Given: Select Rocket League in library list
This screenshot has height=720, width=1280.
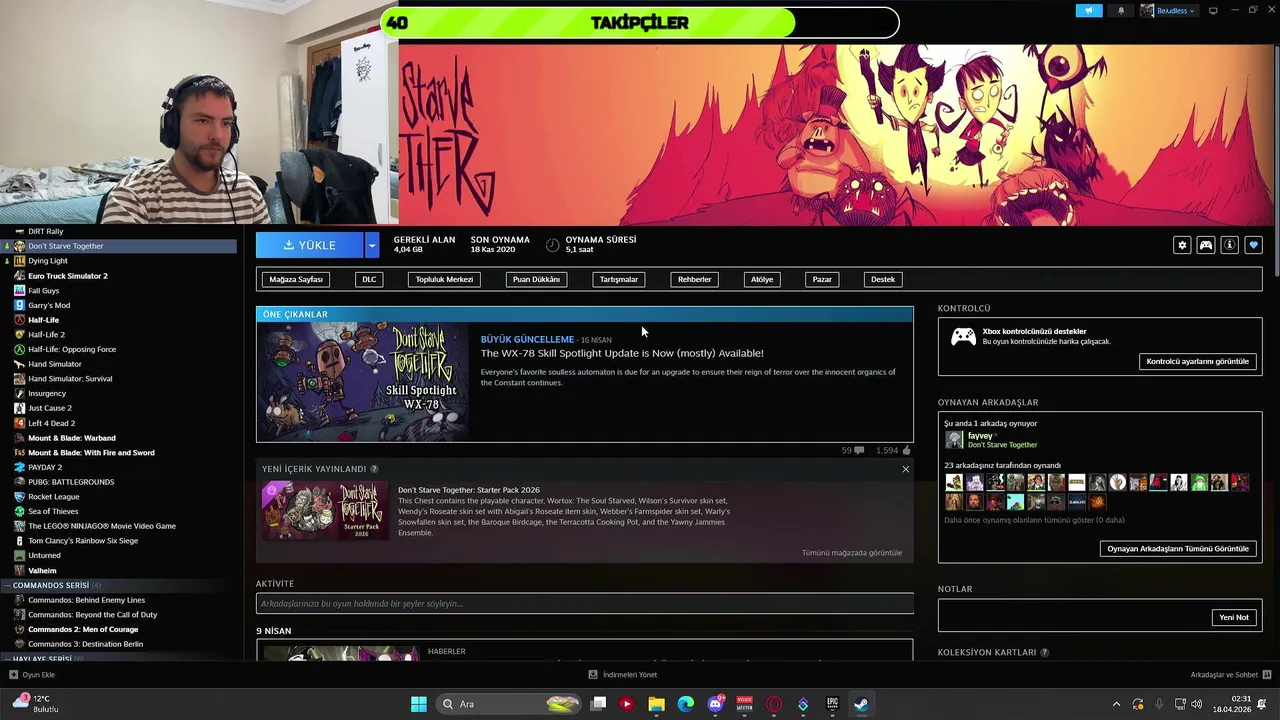Looking at the screenshot, I should pos(54,497).
